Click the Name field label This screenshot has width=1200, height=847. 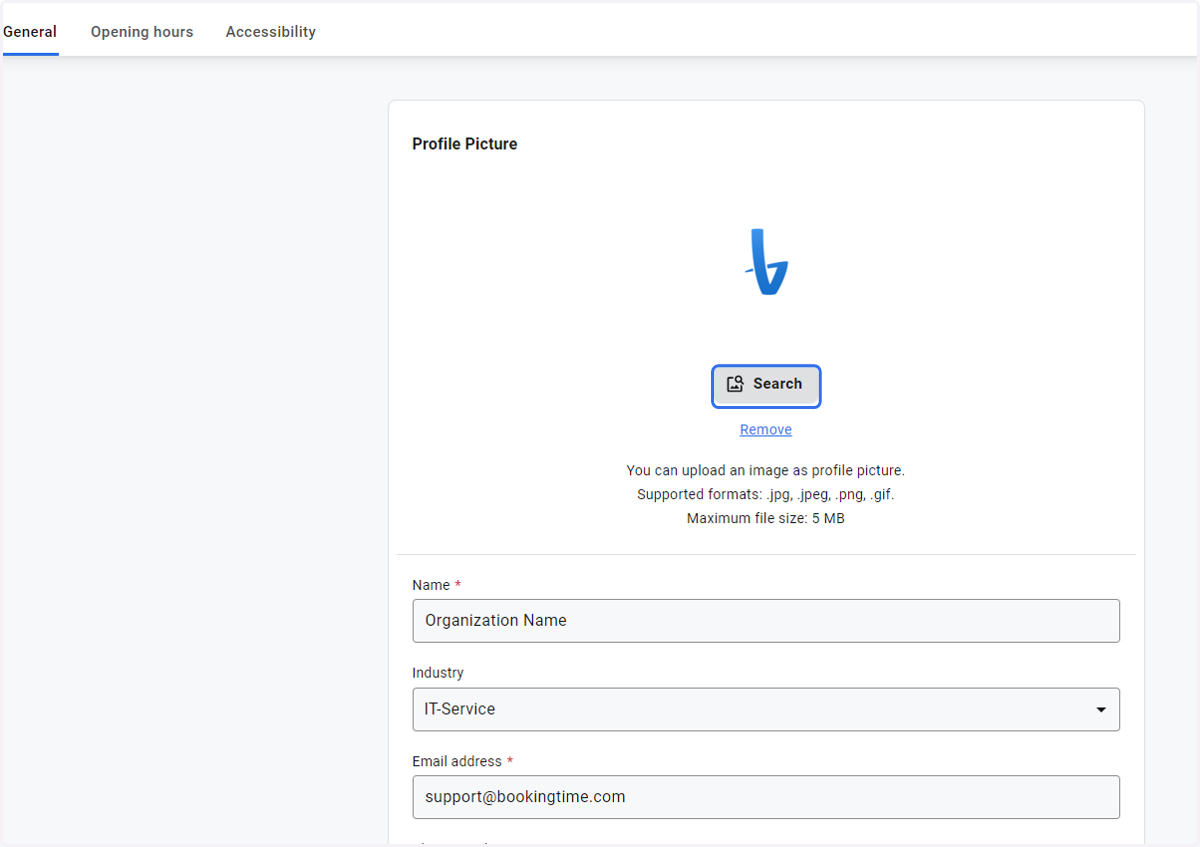coord(431,585)
